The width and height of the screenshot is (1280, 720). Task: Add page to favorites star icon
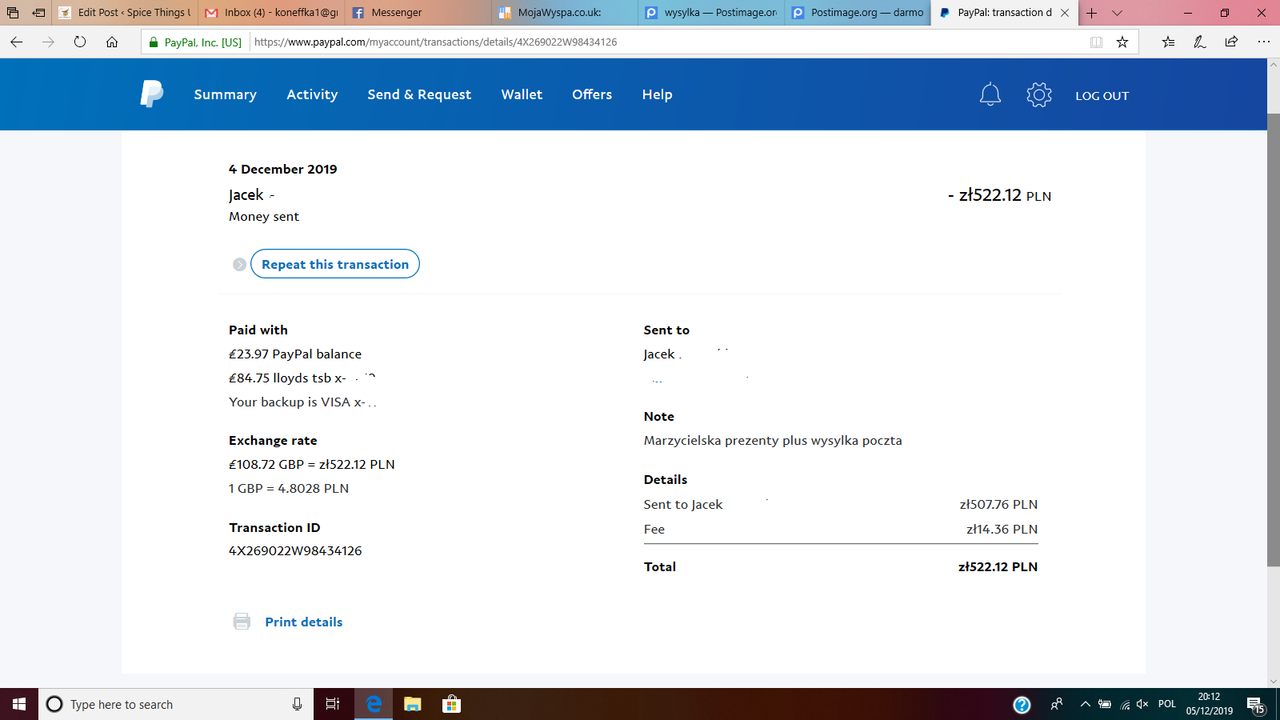[1122, 42]
